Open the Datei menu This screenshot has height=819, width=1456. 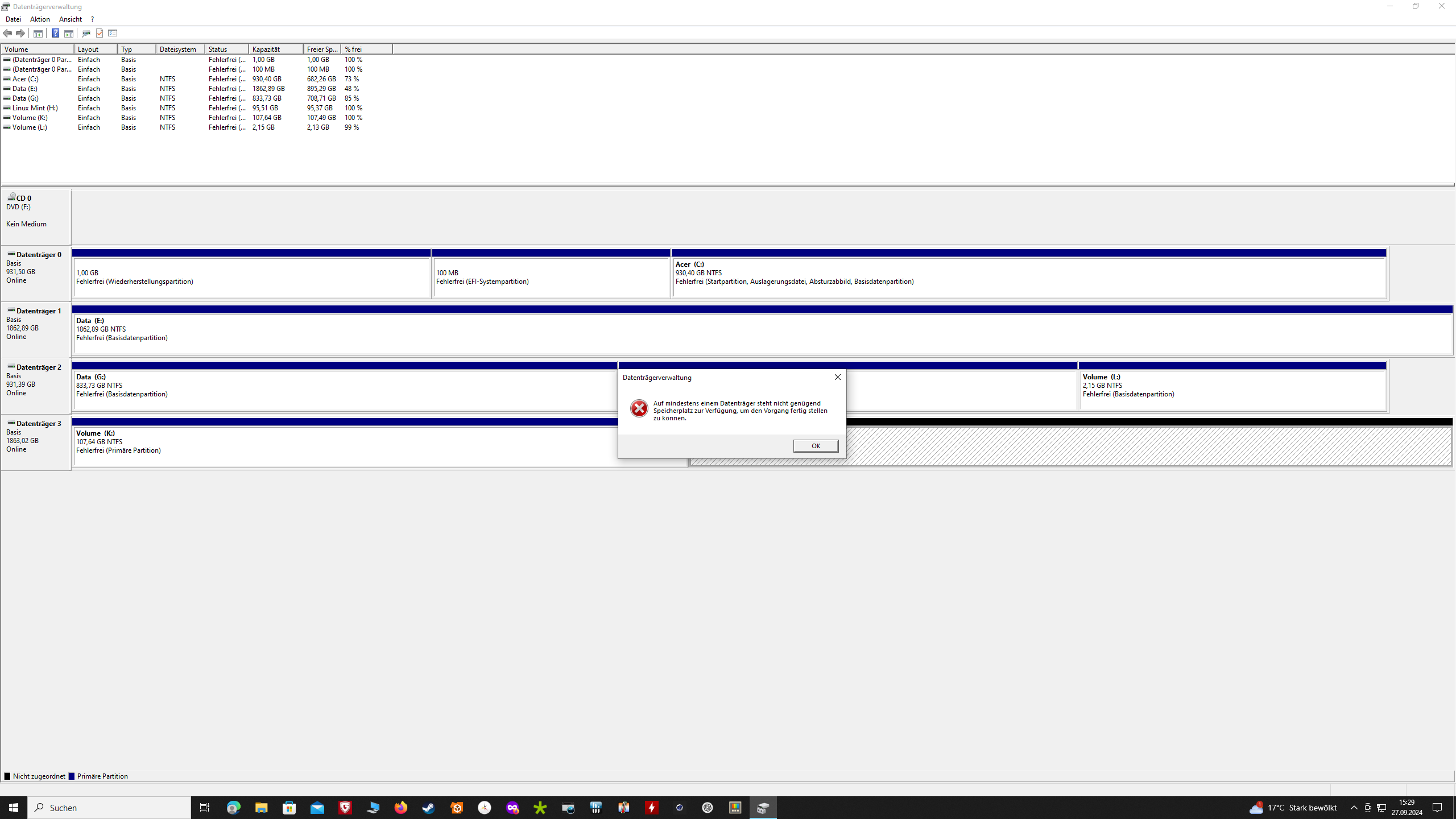[13, 19]
